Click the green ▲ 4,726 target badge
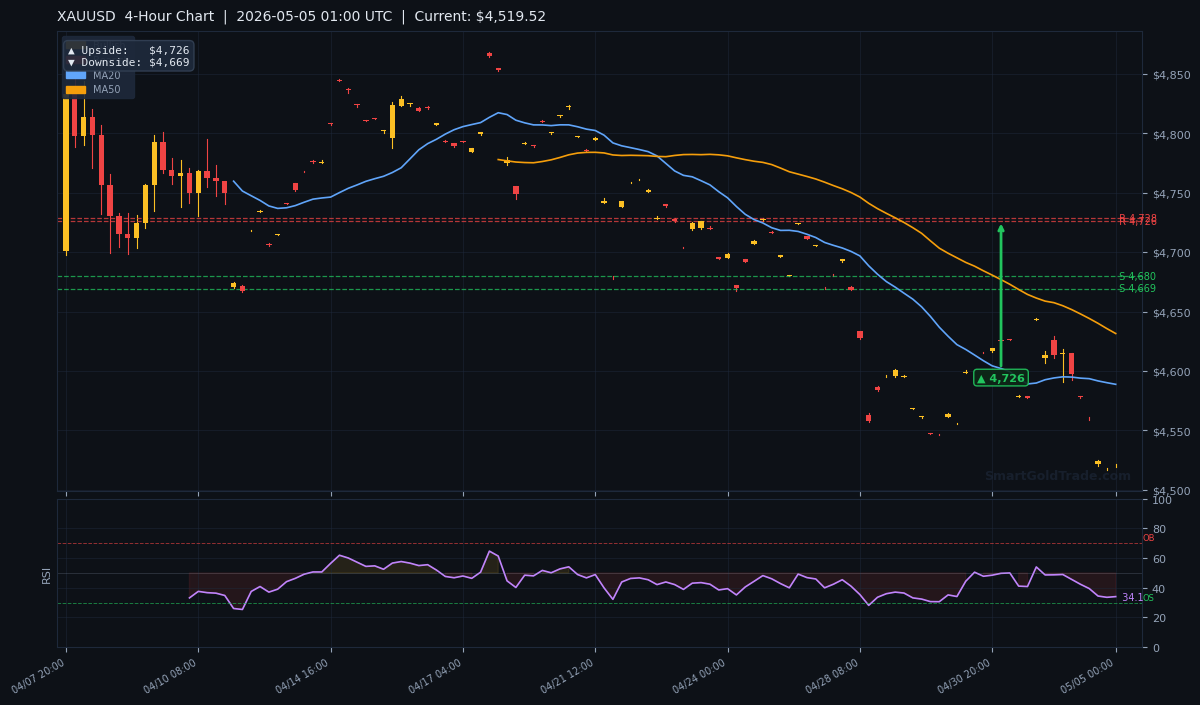Viewport: 1200px width, 705px height. coord(1001,378)
